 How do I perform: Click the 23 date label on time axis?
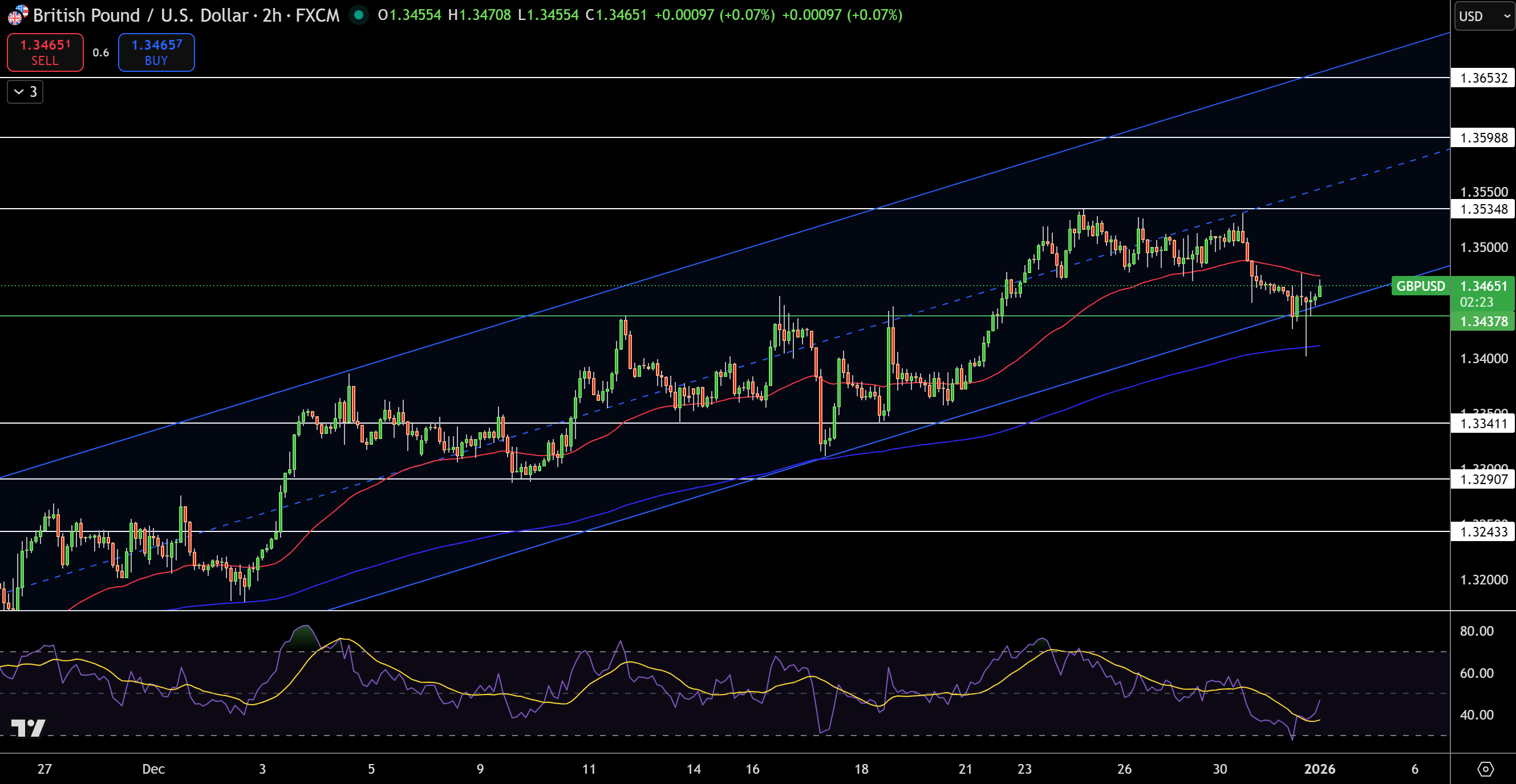pyautogui.click(x=1024, y=769)
